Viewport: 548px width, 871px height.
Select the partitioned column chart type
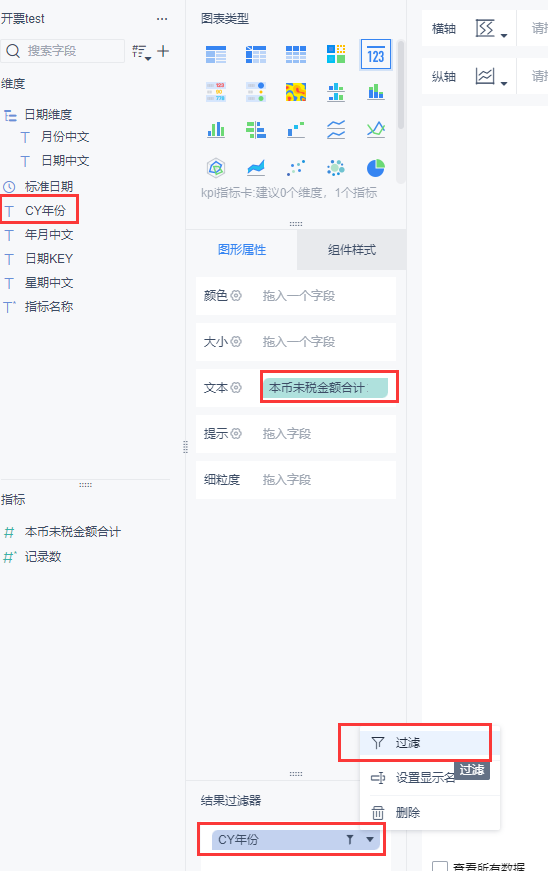(x=336, y=92)
